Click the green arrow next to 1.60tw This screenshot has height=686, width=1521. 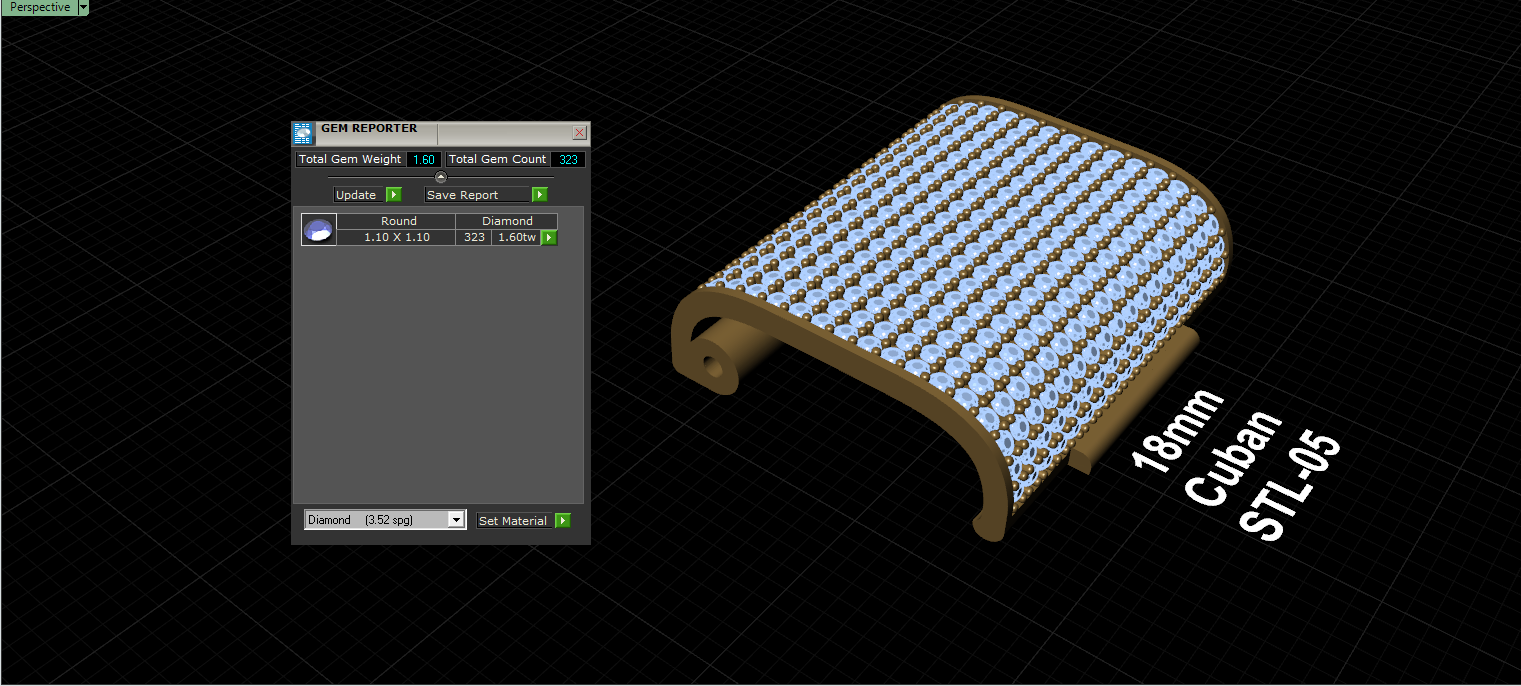549,238
